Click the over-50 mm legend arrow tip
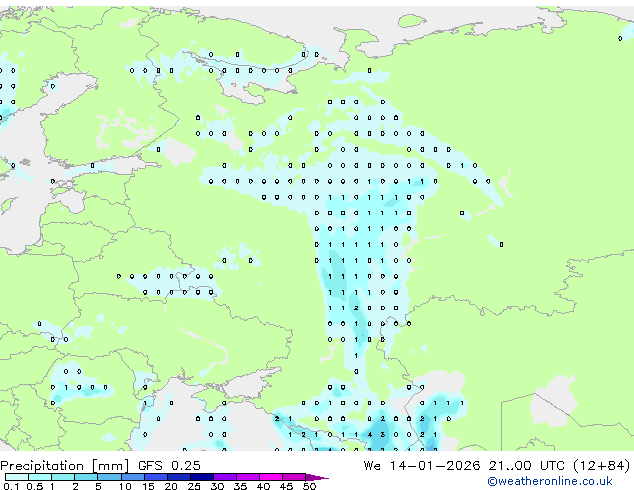 [x=317, y=478]
